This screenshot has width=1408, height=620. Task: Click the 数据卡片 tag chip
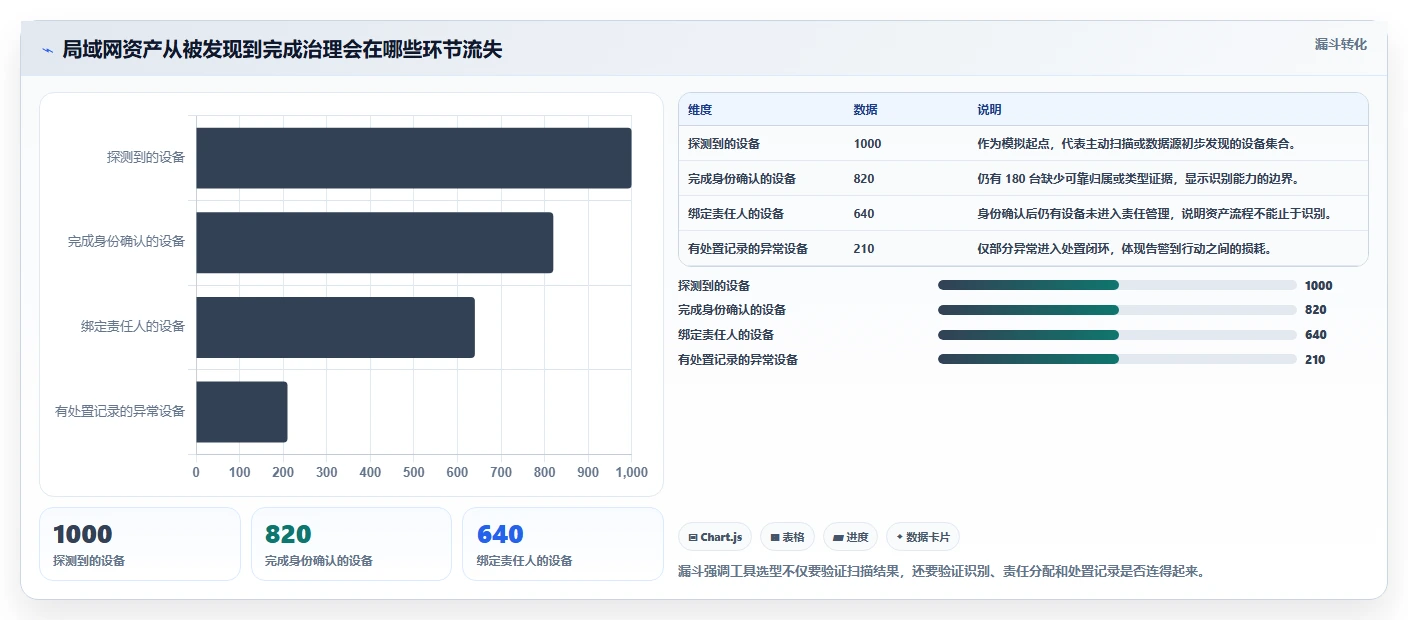tap(923, 537)
